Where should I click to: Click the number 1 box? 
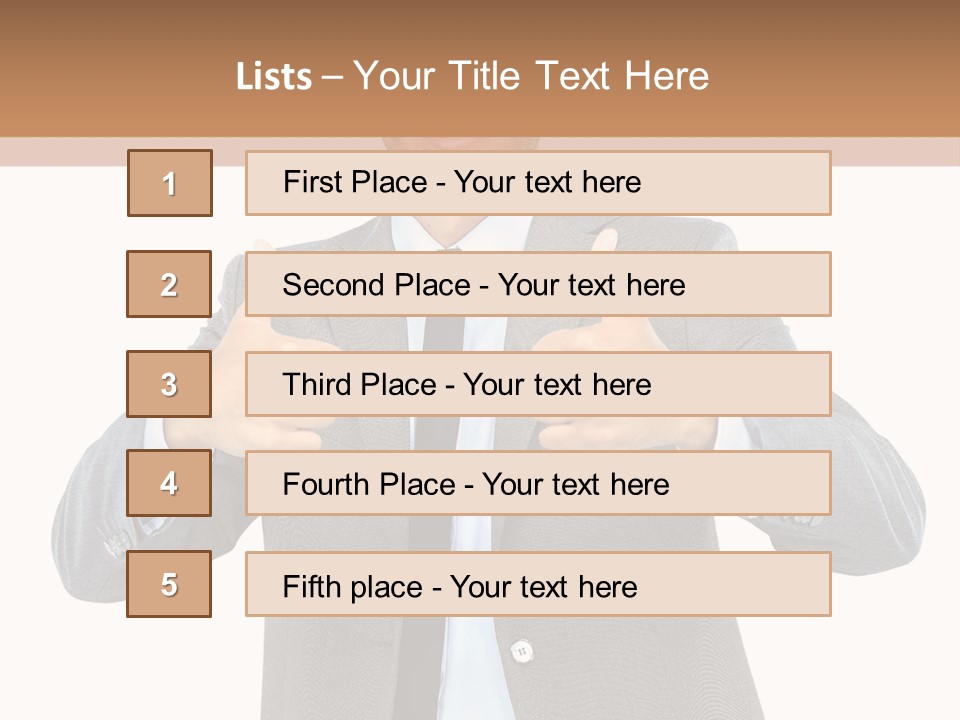170,183
